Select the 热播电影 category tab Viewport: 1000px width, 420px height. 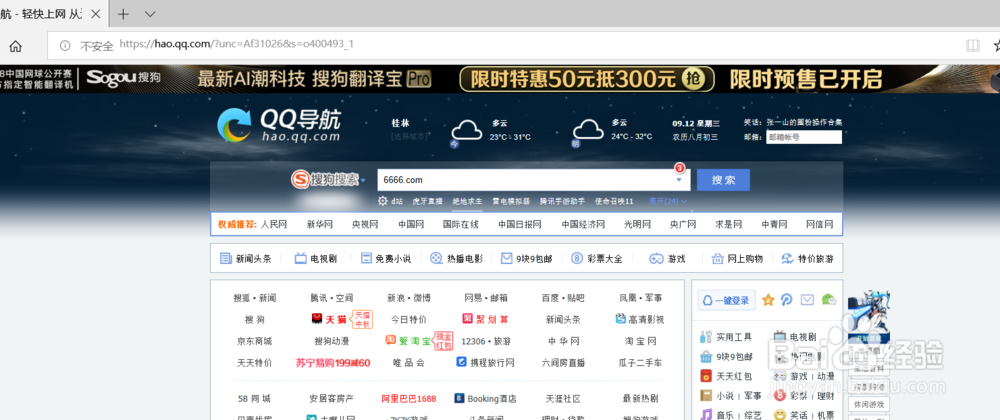click(456, 259)
